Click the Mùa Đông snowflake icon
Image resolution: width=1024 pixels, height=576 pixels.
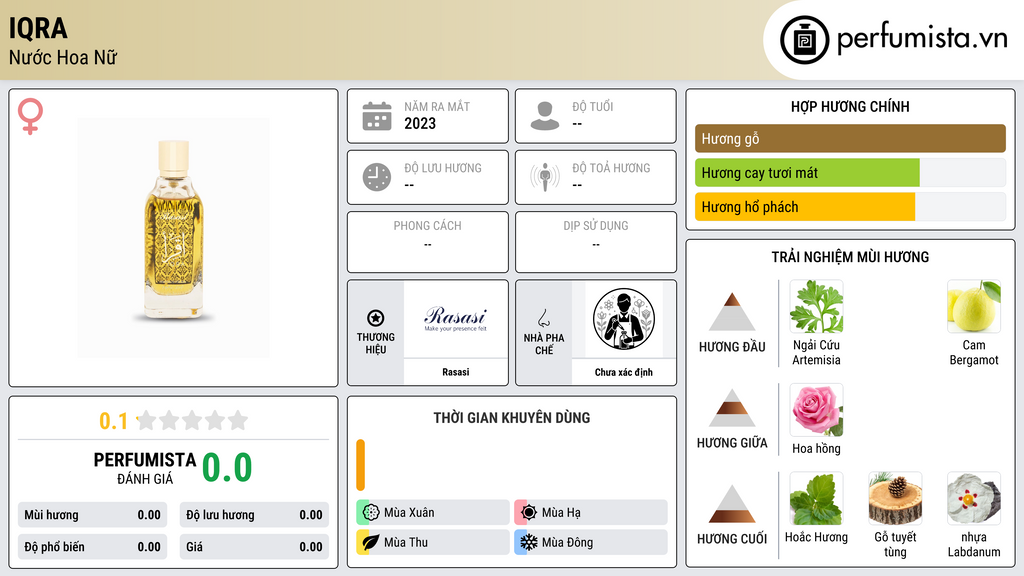[x=529, y=542]
